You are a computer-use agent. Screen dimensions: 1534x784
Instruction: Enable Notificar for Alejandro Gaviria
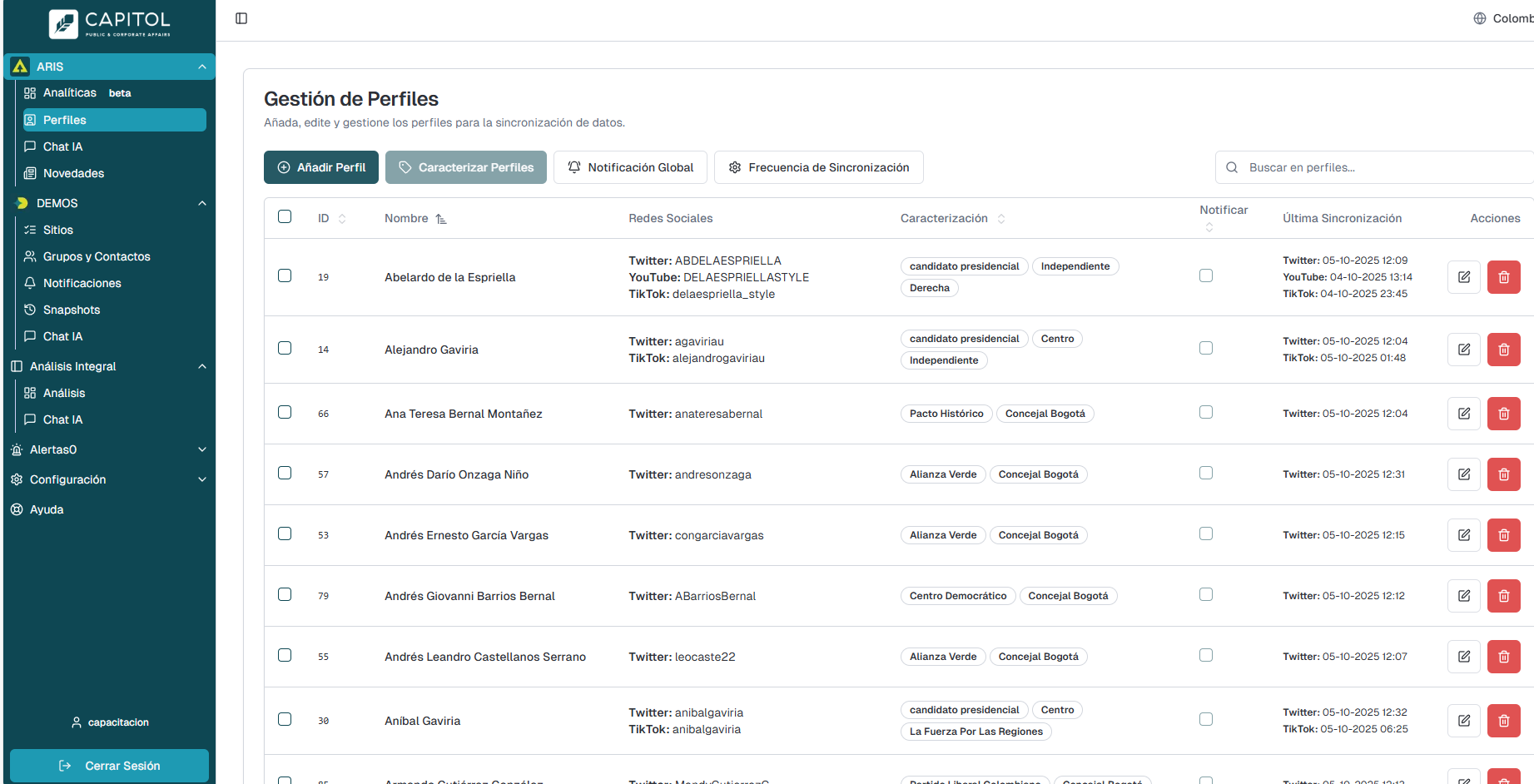point(1205,348)
